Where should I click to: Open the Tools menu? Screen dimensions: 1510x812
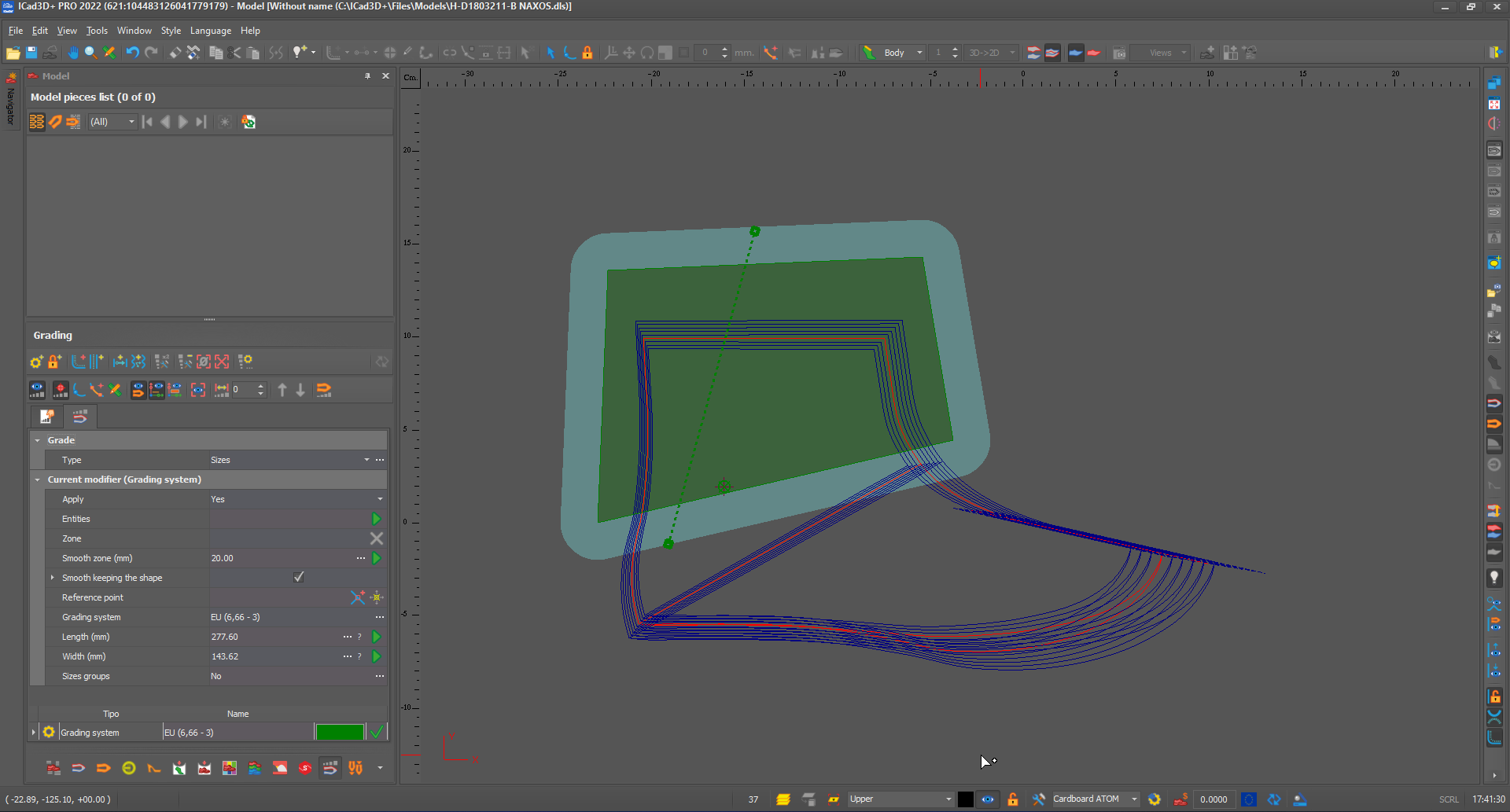tap(97, 31)
